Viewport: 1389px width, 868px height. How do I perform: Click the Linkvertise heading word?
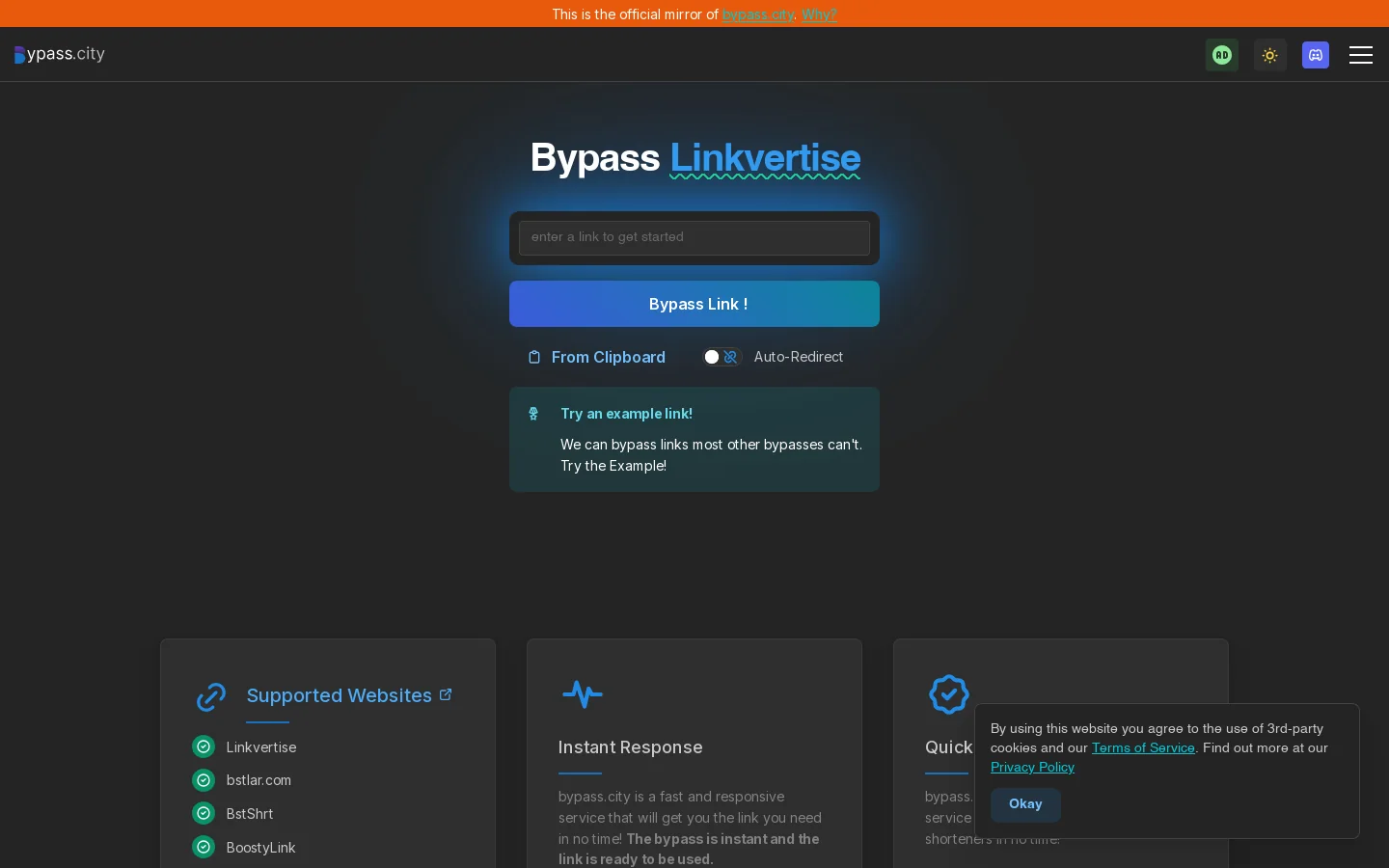[765, 158]
